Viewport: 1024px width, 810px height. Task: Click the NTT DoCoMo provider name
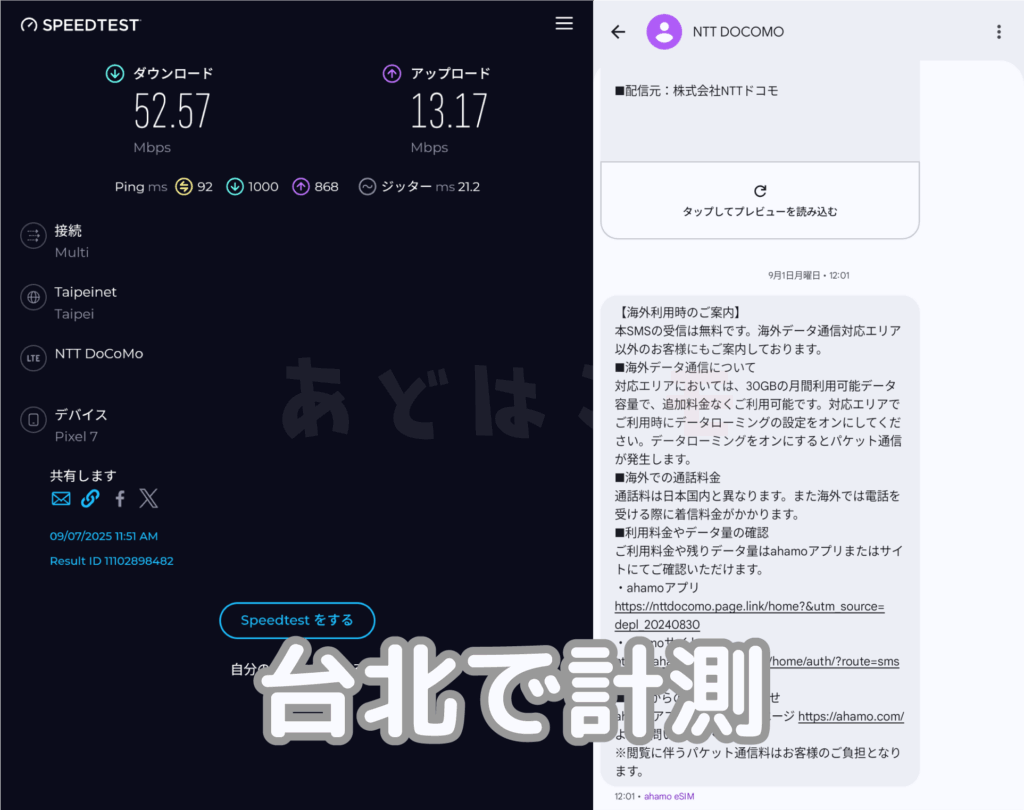point(99,353)
